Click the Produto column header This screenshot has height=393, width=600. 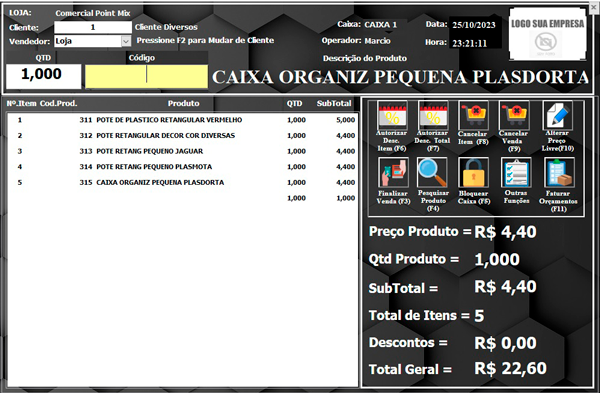(184, 103)
